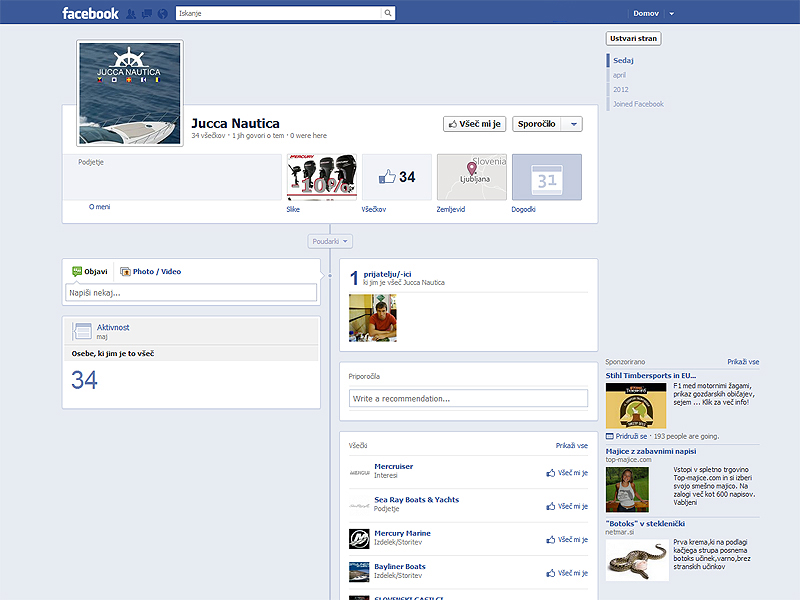Open Sea Ray Boats & Yachts link
Screen dimensions: 800x600
pos(416,499)
